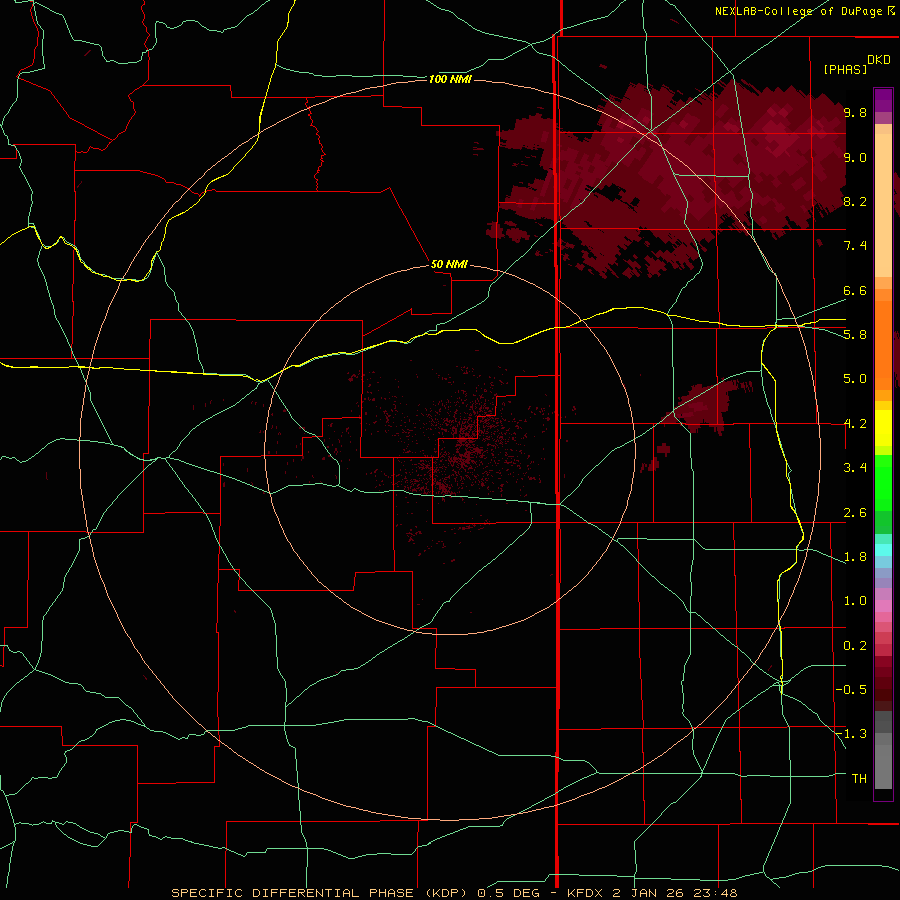Pick the purple top segment of color bar
The width and height of the screenshot is (900, 900).
(x=883, y=100)
